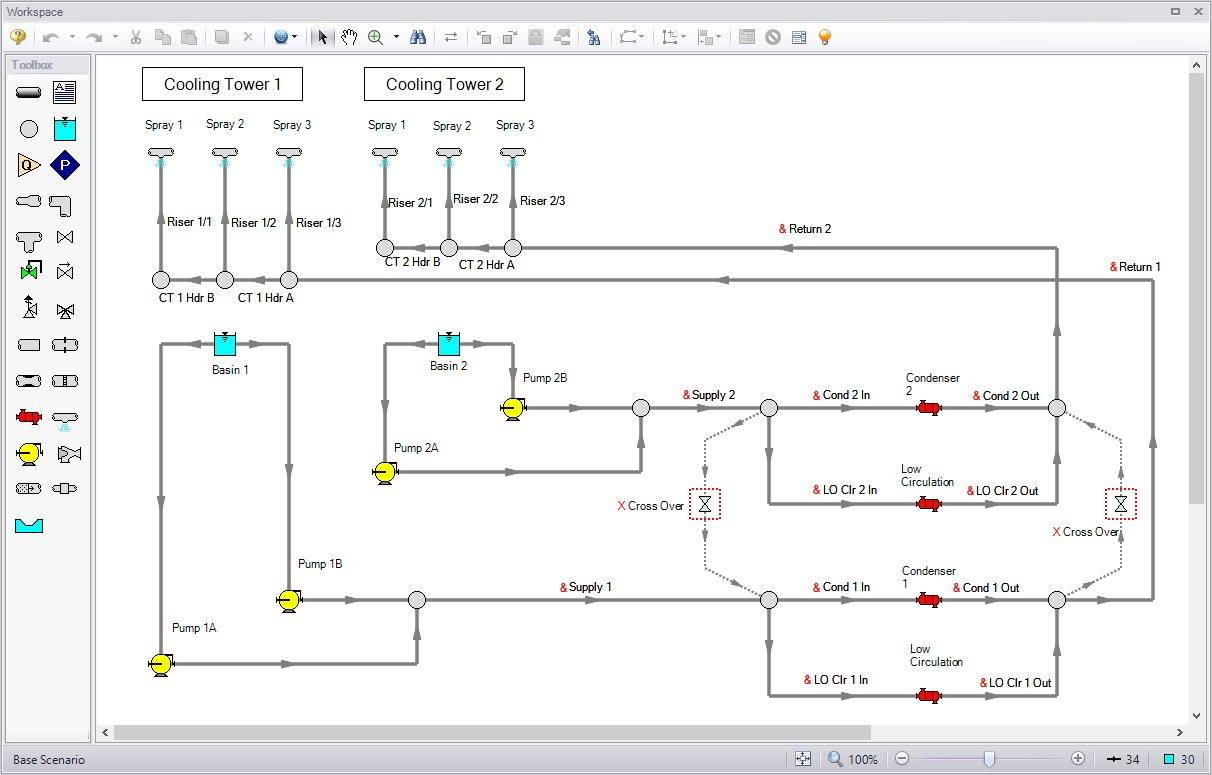Select the Screen junction tool
The width and height of the screenshot is (1212, 775).
click(65, 381)
